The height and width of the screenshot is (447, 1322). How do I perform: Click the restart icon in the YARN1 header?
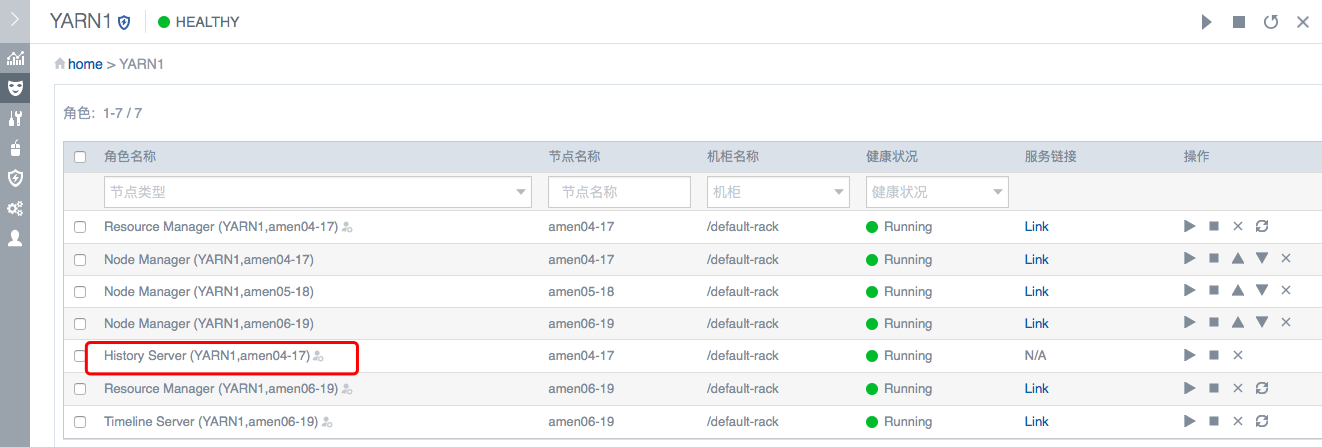click(1271, 22)
